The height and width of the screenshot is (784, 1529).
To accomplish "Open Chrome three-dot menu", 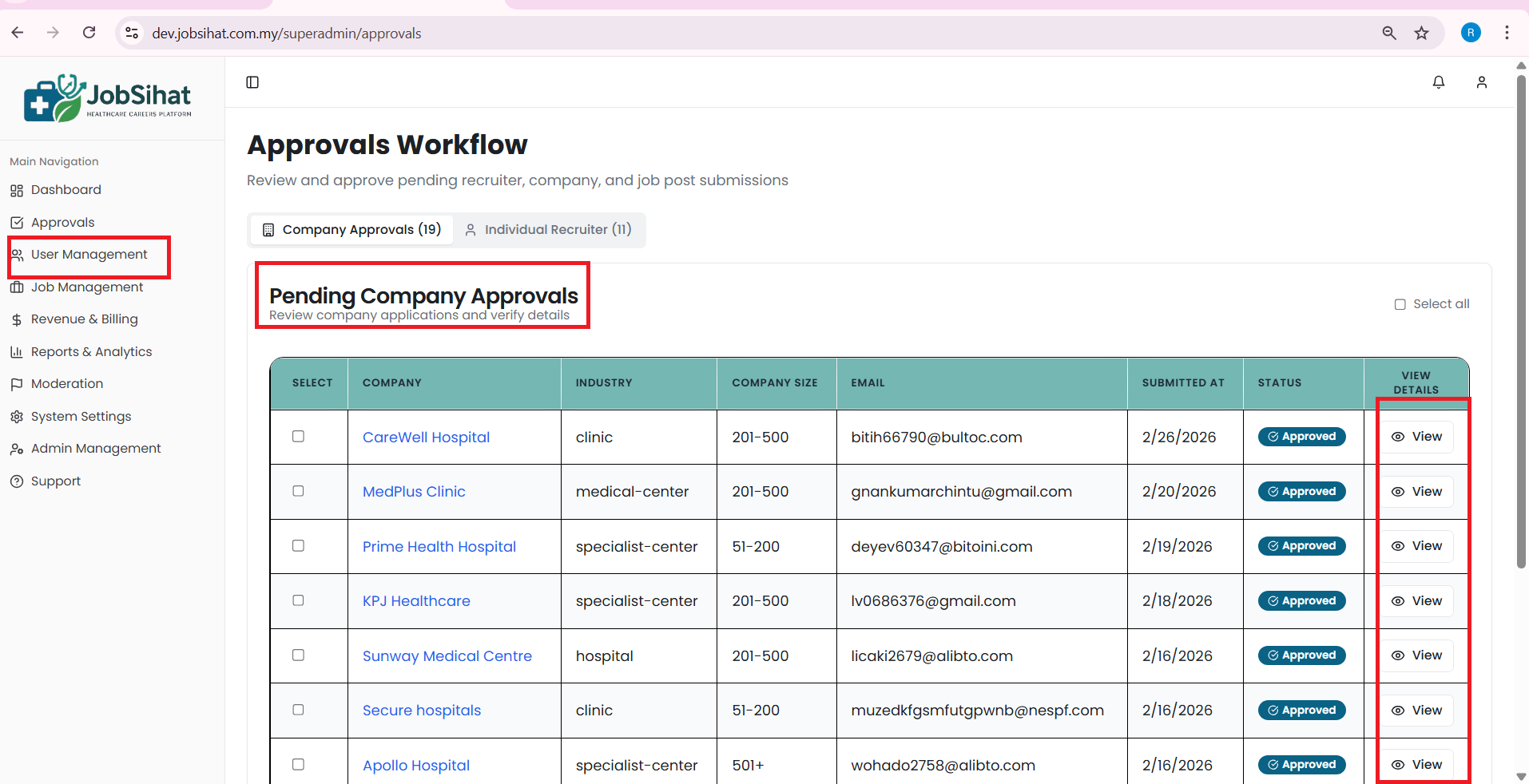I will [x=1507, y=33].
